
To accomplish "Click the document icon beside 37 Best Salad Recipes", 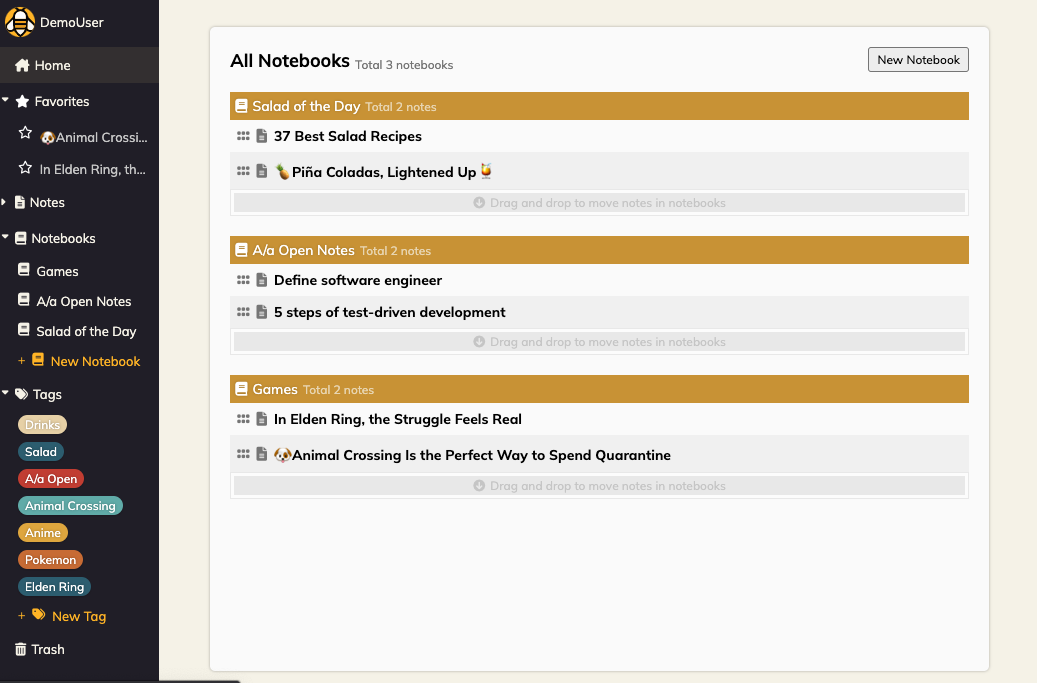I will pyautogui.click(x=262, y=135).
